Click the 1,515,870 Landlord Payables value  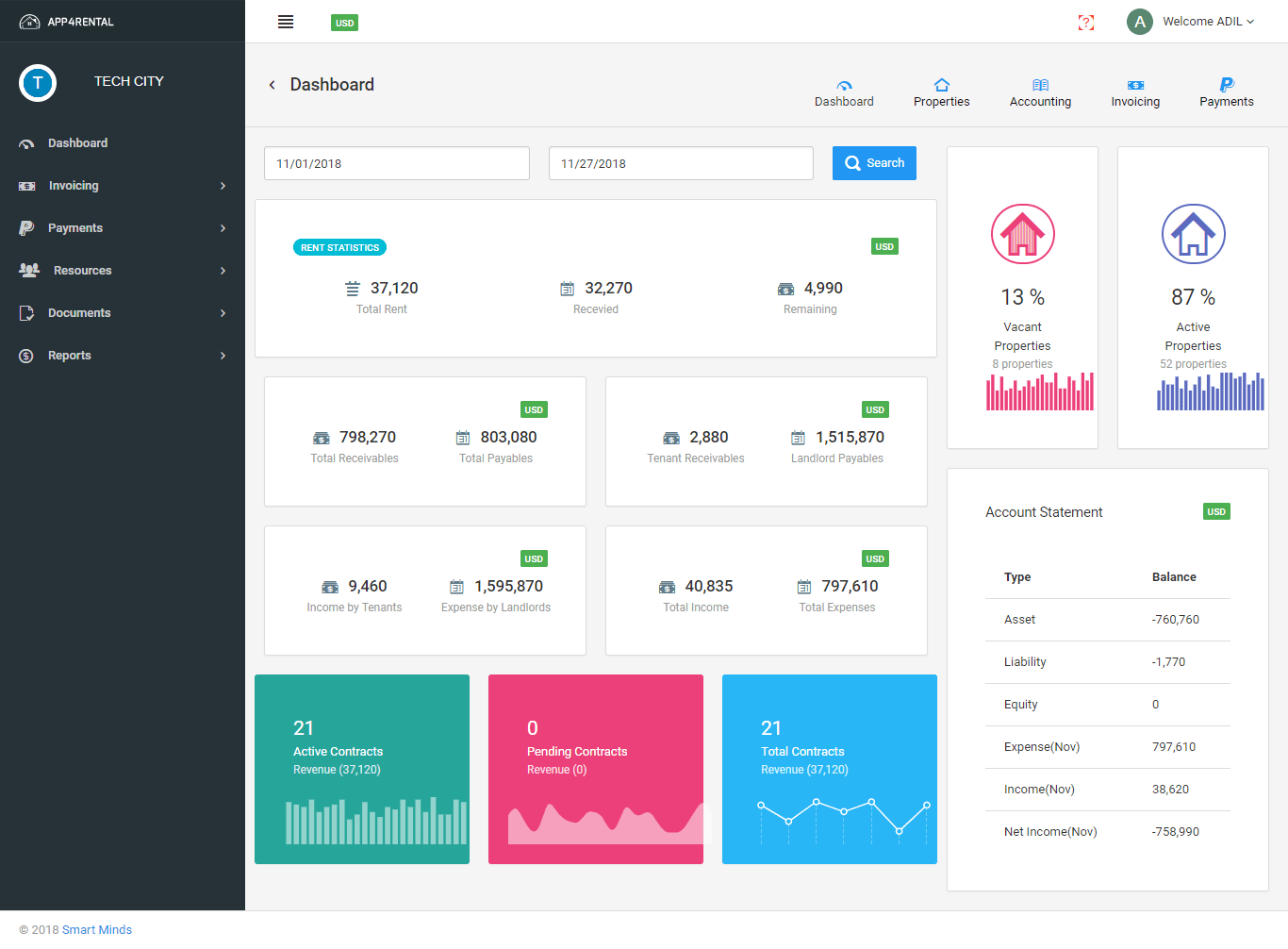tap(850, 438)
